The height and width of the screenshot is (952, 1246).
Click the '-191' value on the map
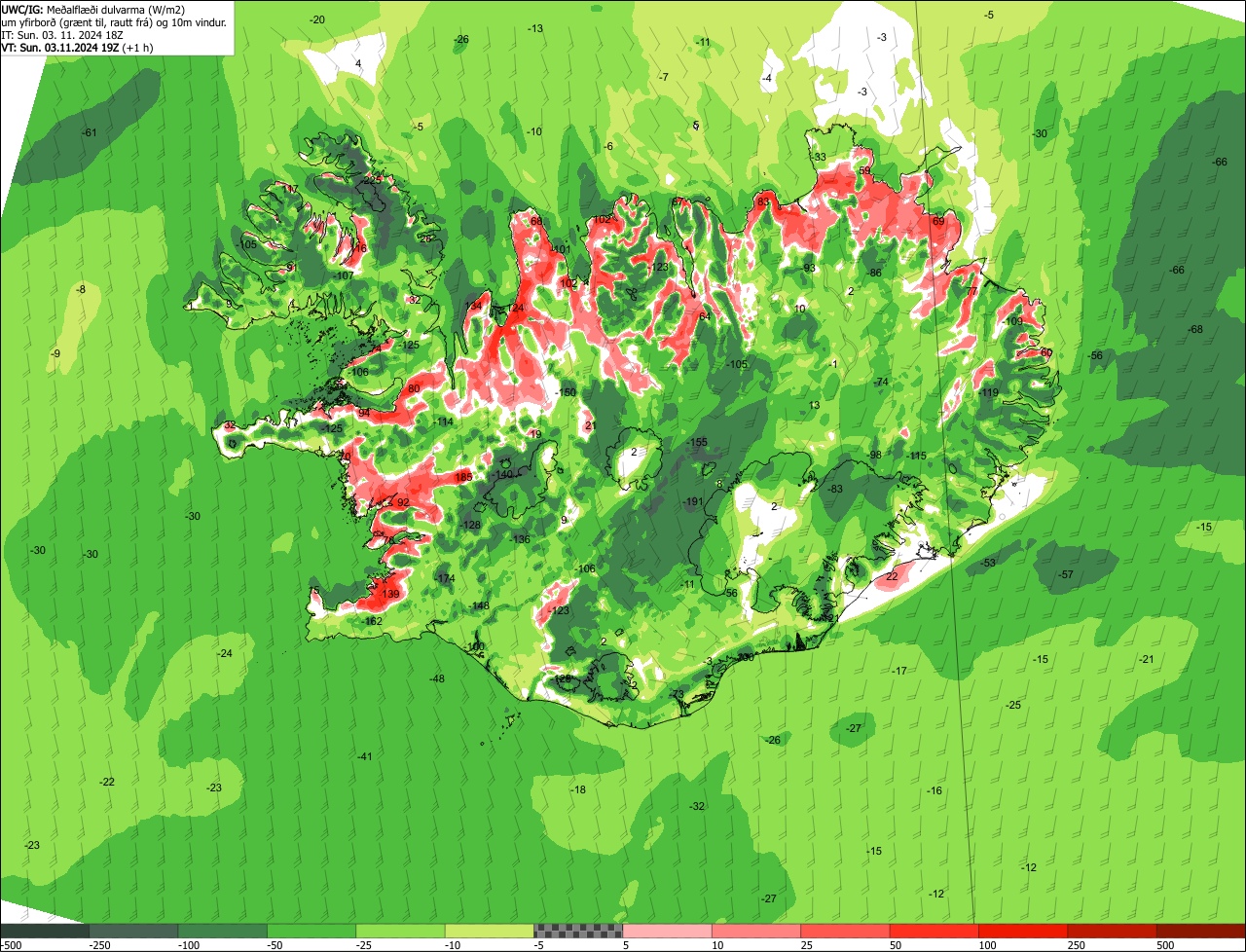693,501
